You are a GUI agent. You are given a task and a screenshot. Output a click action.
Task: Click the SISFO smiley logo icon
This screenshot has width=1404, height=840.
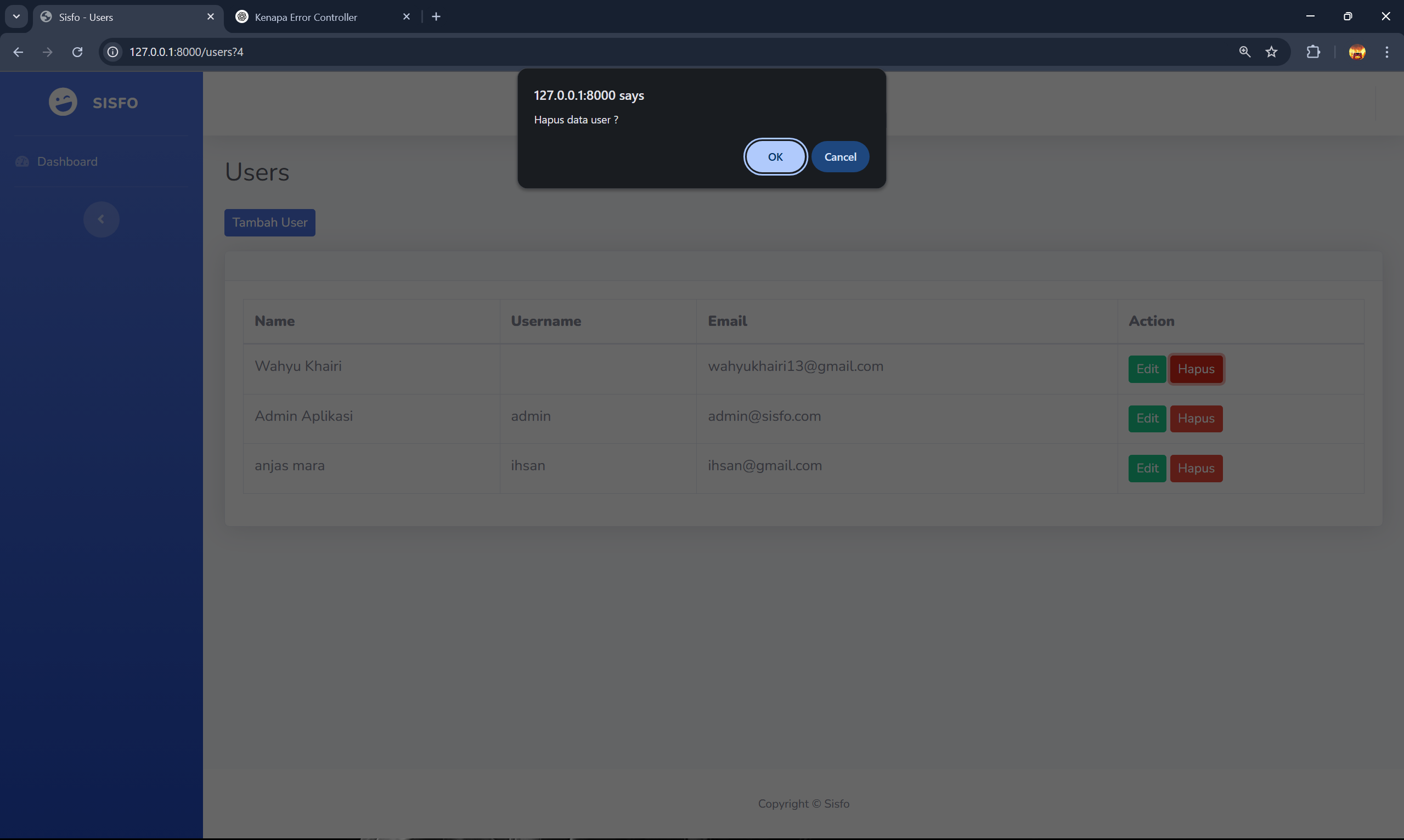63,103
